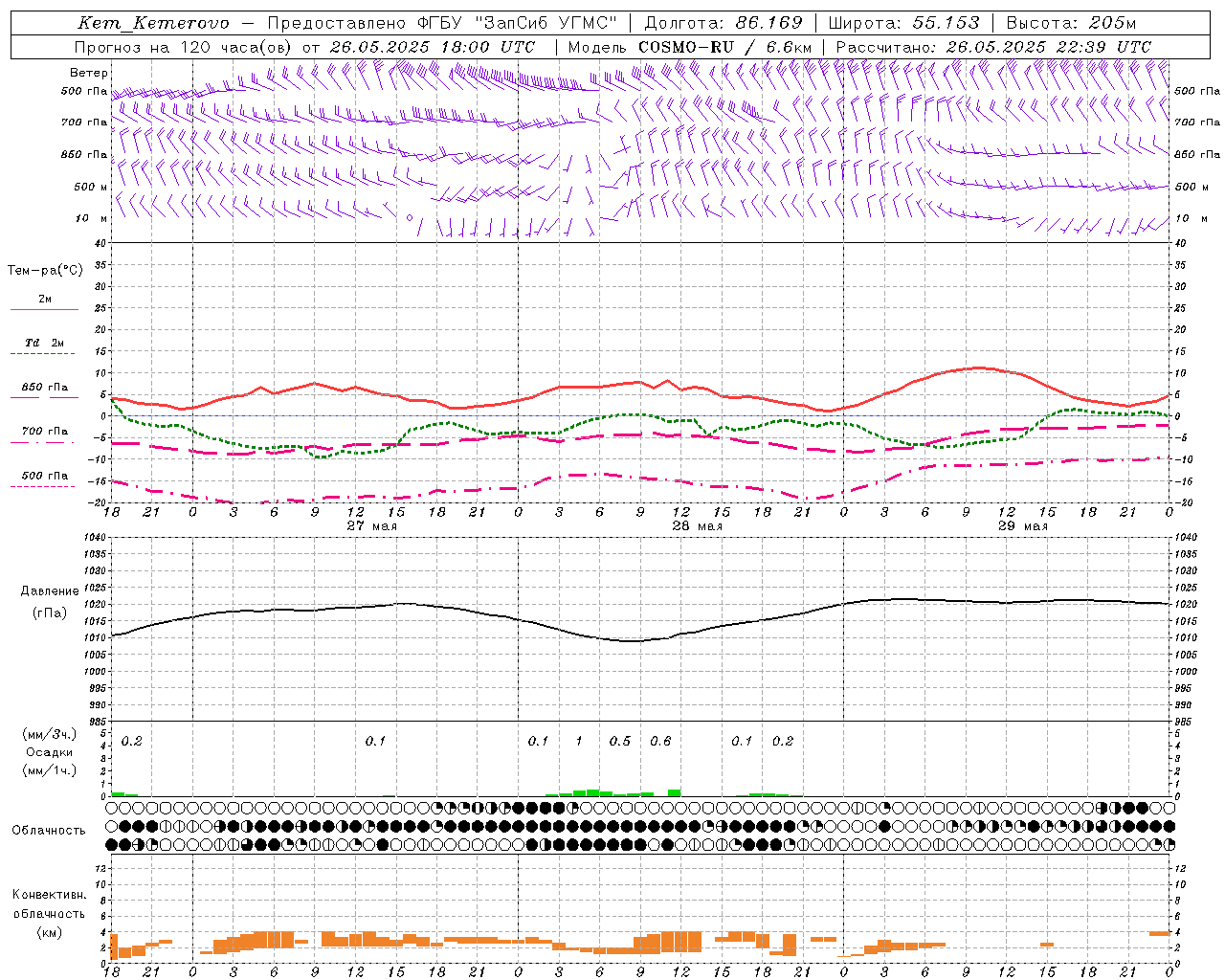Click the 29 мая date label
This screenshot has height=980, width=1225.
point(1023,526)
